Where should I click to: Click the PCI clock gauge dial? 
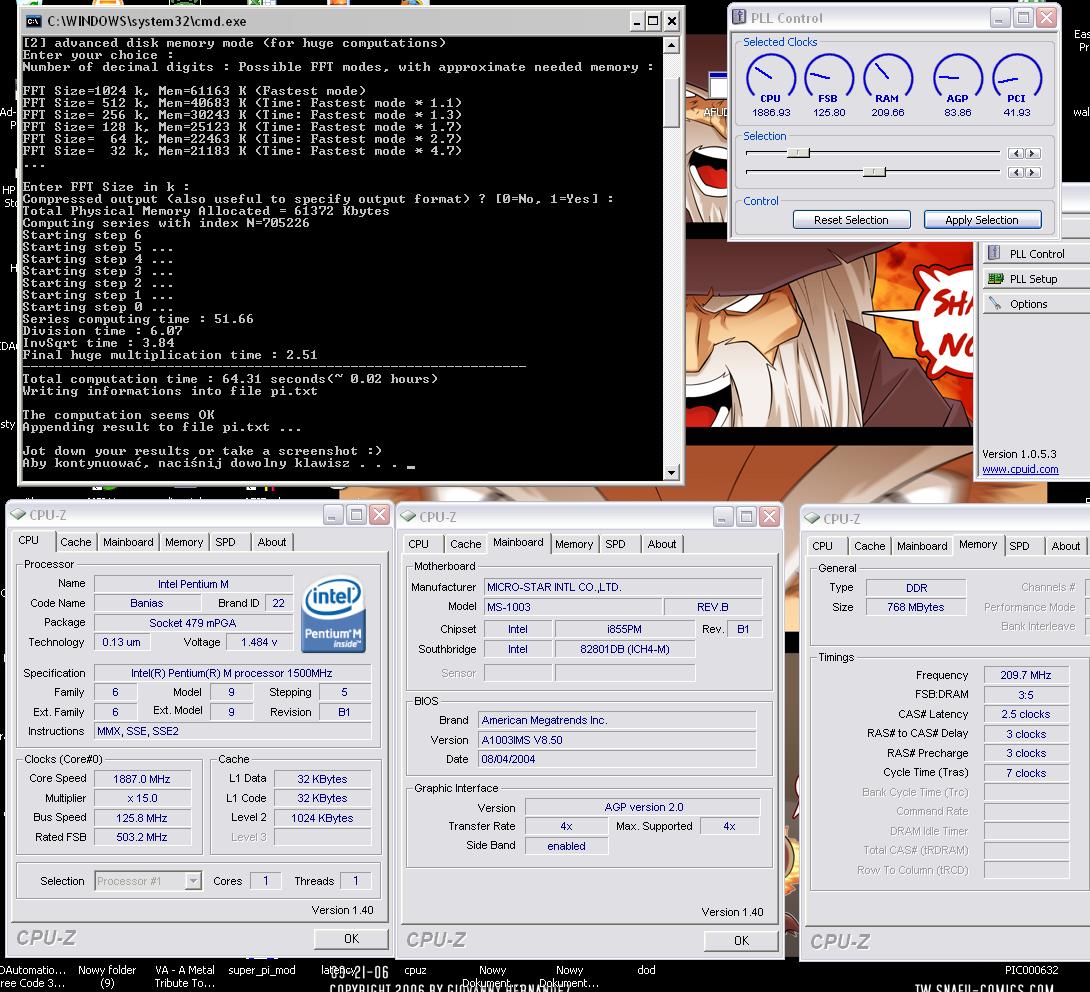[x=1016, y=78]
